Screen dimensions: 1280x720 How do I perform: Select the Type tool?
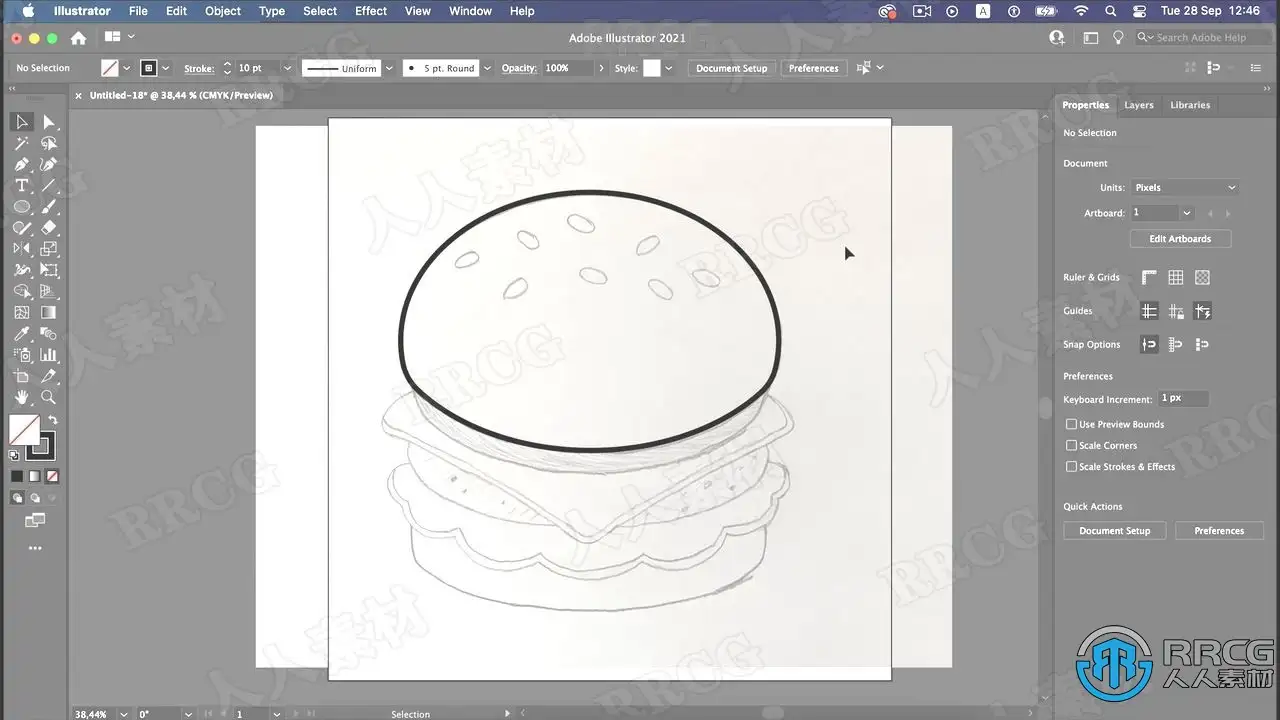click(x=22, y=186)
